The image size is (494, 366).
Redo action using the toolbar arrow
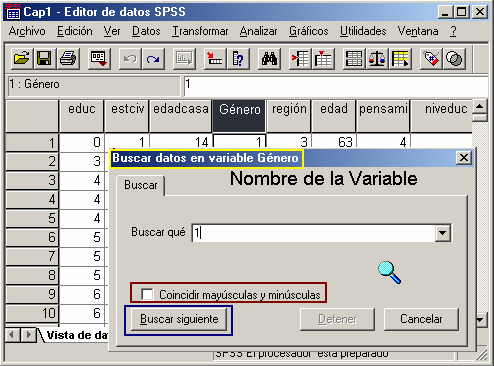pos(153,59)
